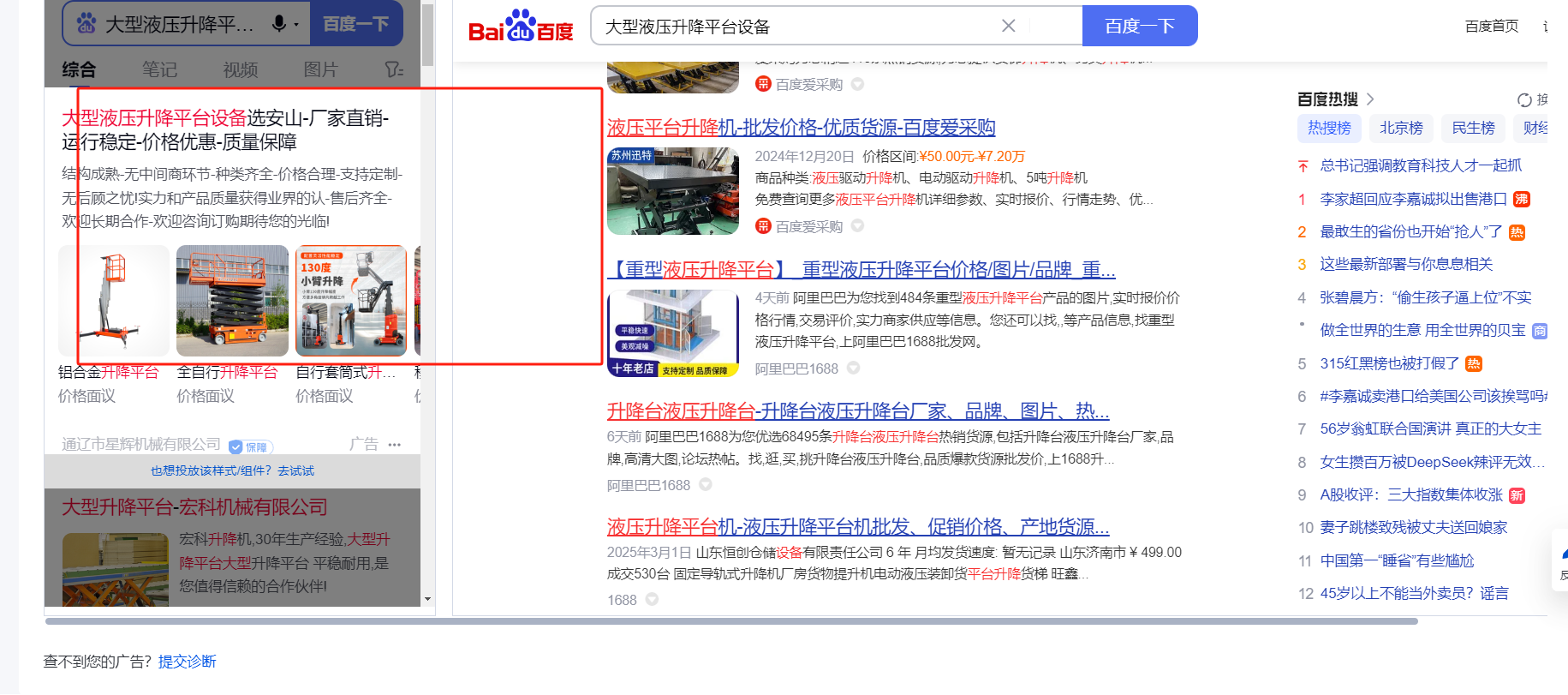
Task: Click the desktop search input field
Action: tap(796, 27)
